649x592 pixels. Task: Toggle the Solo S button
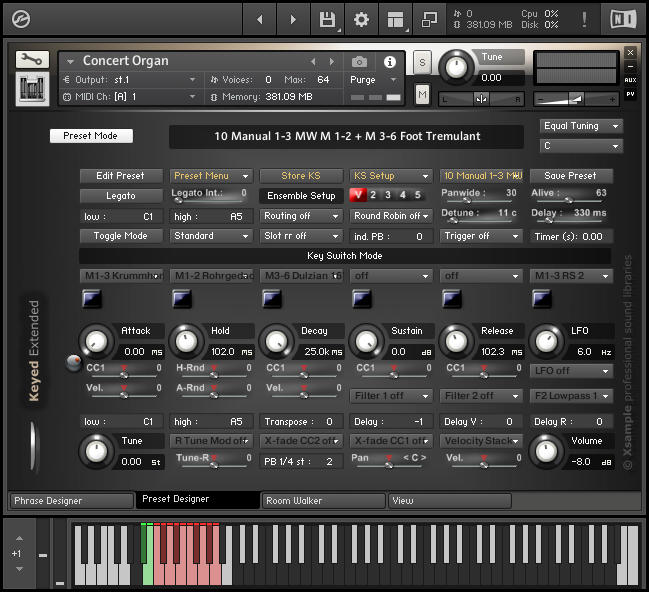(x=422, y=63)
